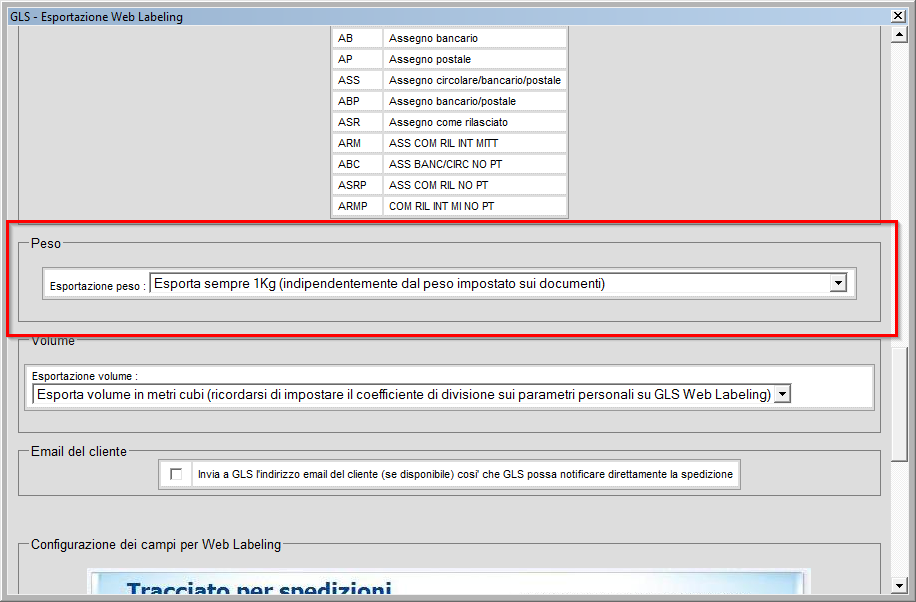916x602 pixels.
Task: Select the ARM code cell
Action: click(357, 143)
